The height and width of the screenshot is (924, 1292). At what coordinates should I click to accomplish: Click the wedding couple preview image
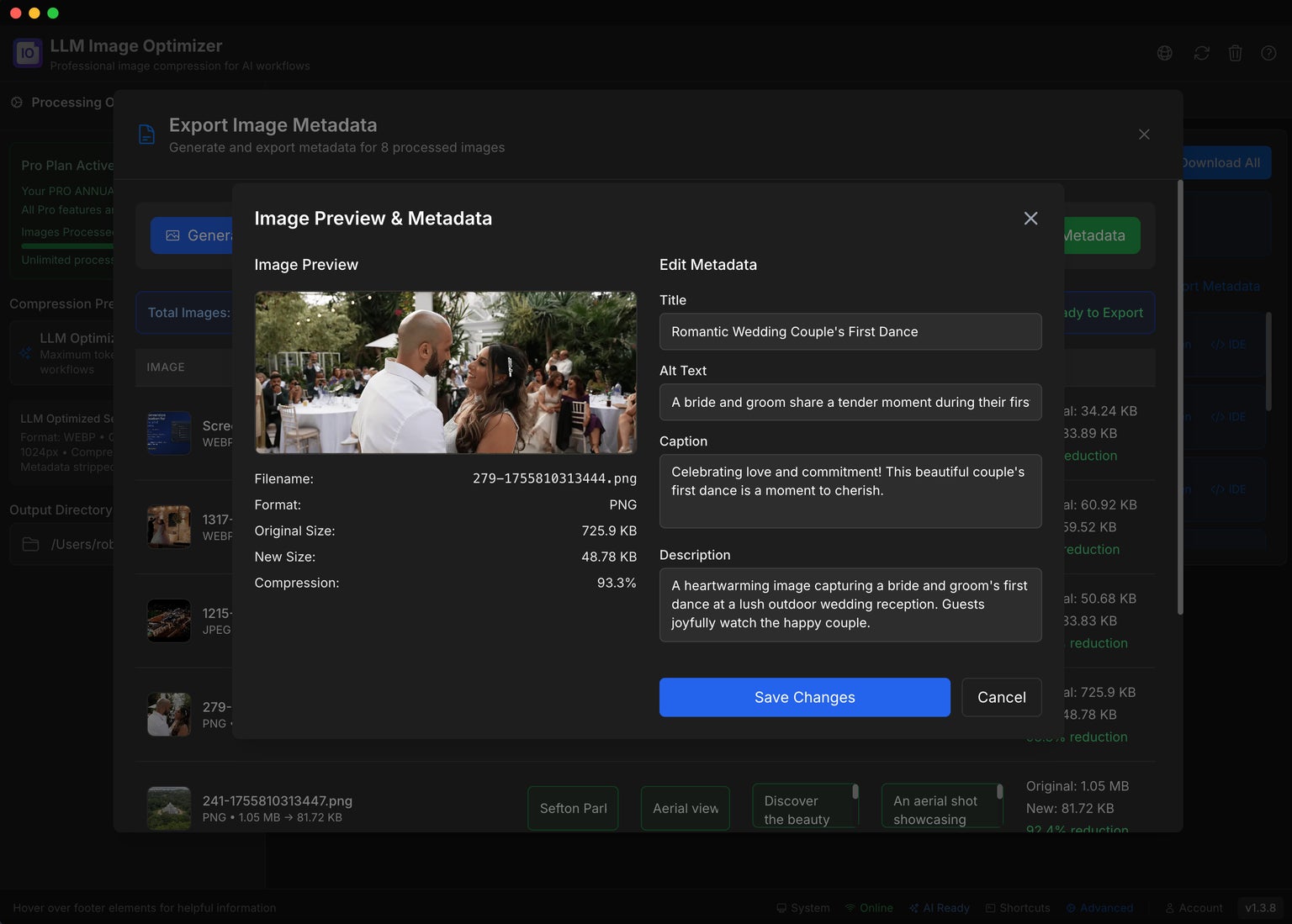[x=446, y=372]
